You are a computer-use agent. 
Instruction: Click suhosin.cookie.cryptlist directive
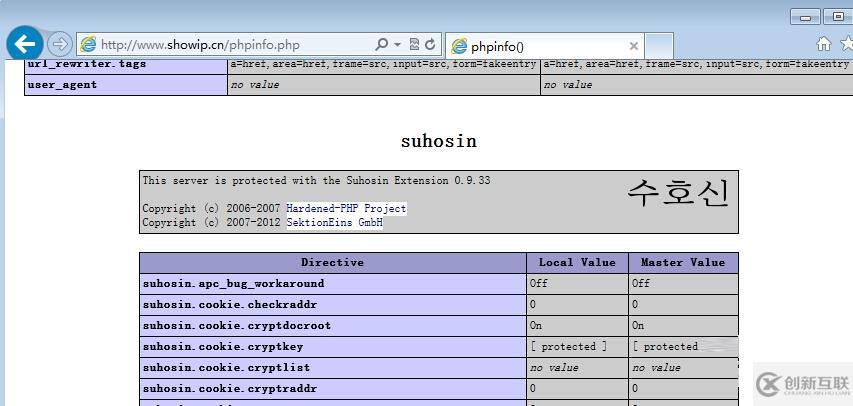pyautogui.click(x=333, y=368)
